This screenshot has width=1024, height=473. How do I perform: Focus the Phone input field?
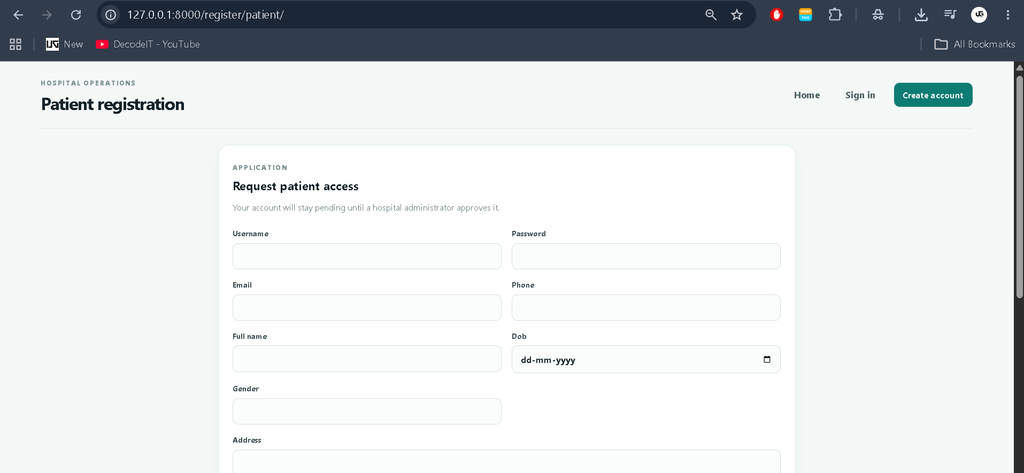point(646,307)
